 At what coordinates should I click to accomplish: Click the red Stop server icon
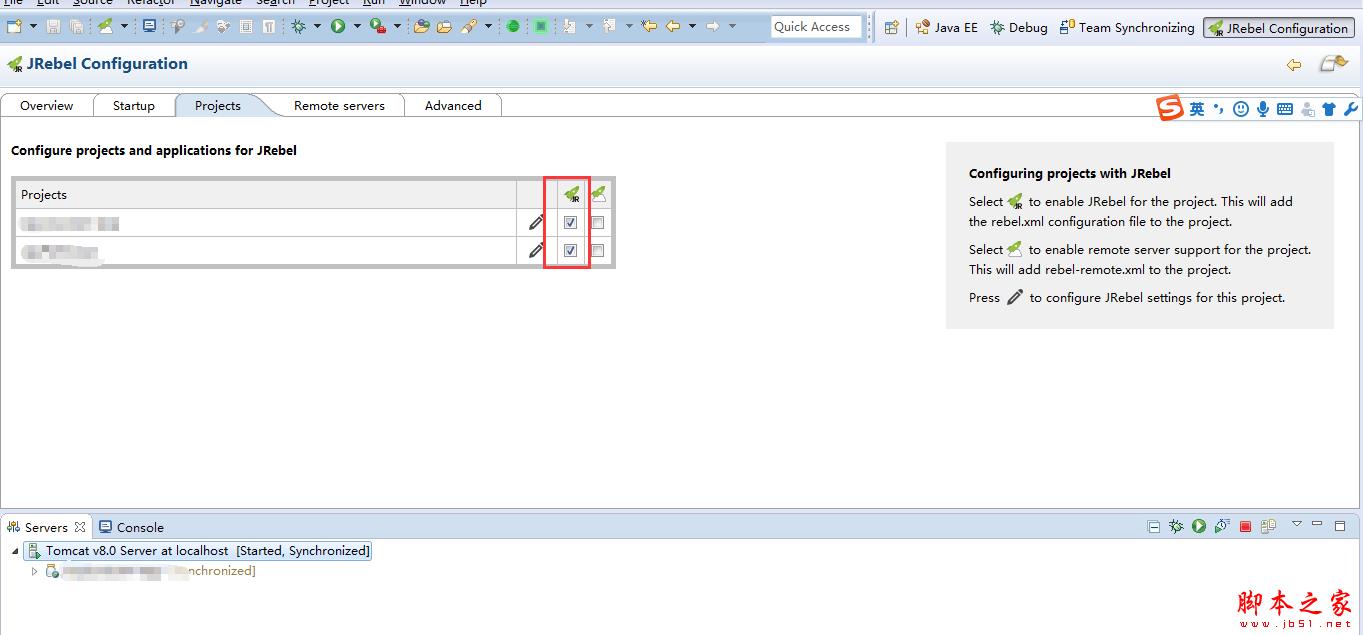click(x=1246, y=526)
